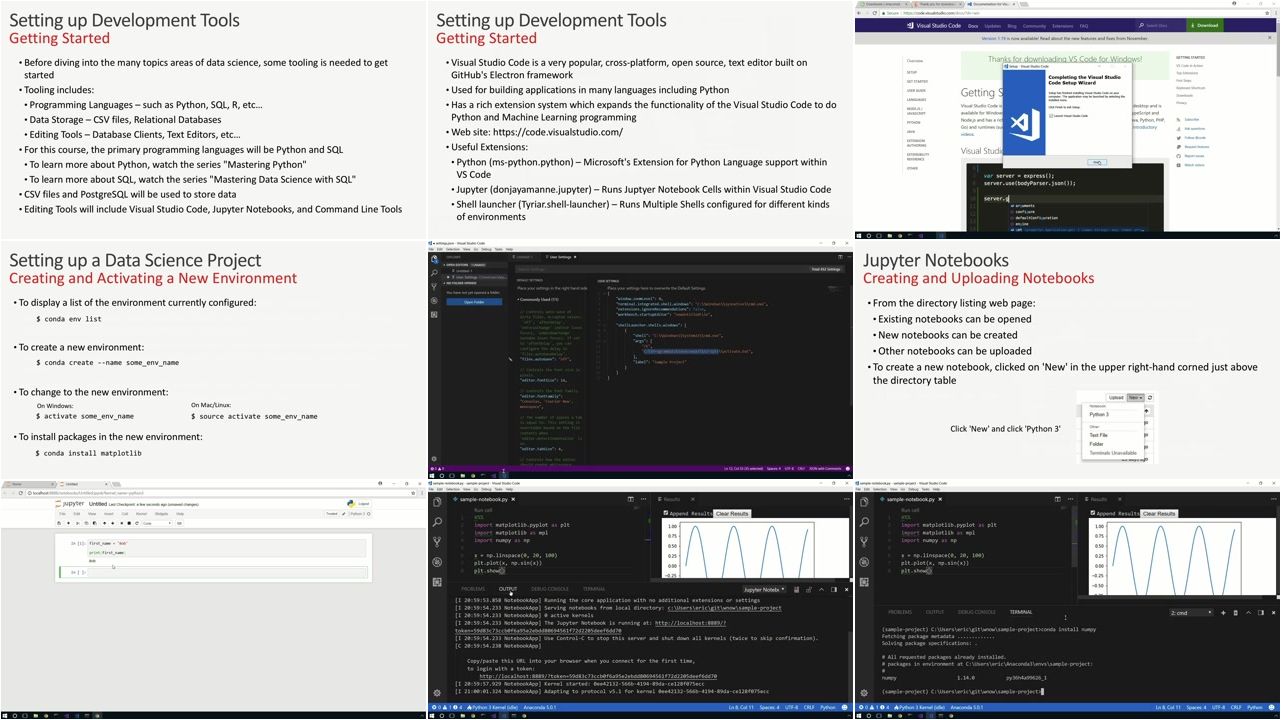Kill terminal using the trash icon next to plus
Image resolution: width=1281 pixels, height=720 pixels.
[x=1236, y=612]
